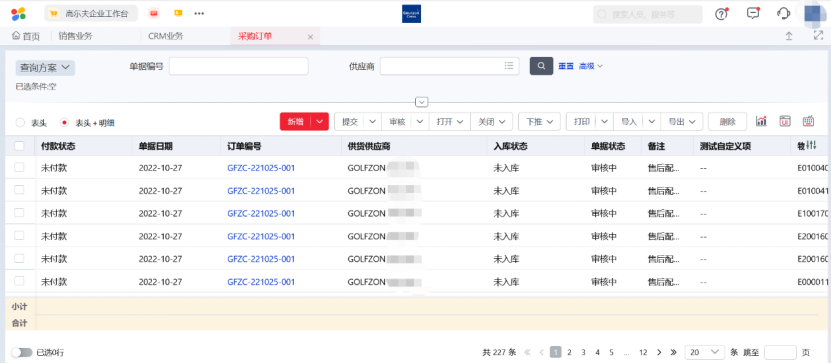Screen dimensions: 831x364
Task: Toggle fullscreen expand icon in tab bar
Action: click(818, 35)
